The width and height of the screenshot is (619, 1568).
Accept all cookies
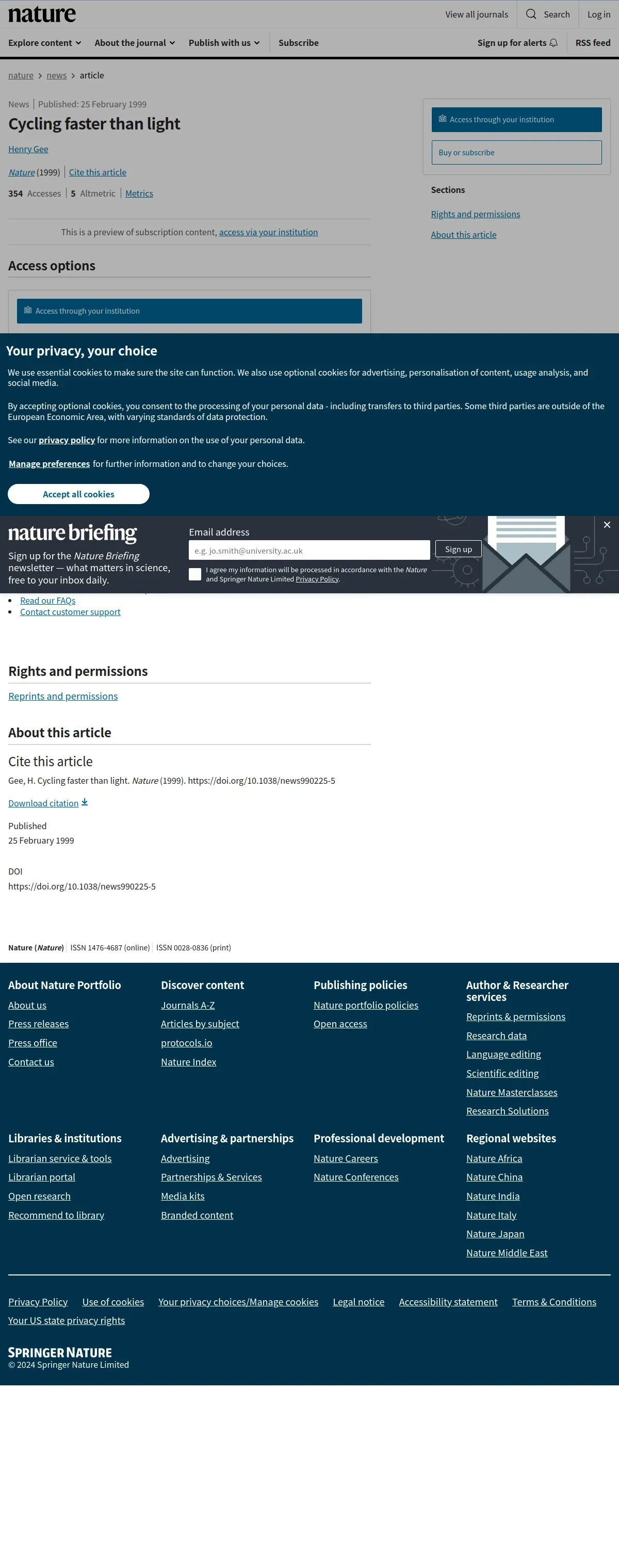[78, 494]
